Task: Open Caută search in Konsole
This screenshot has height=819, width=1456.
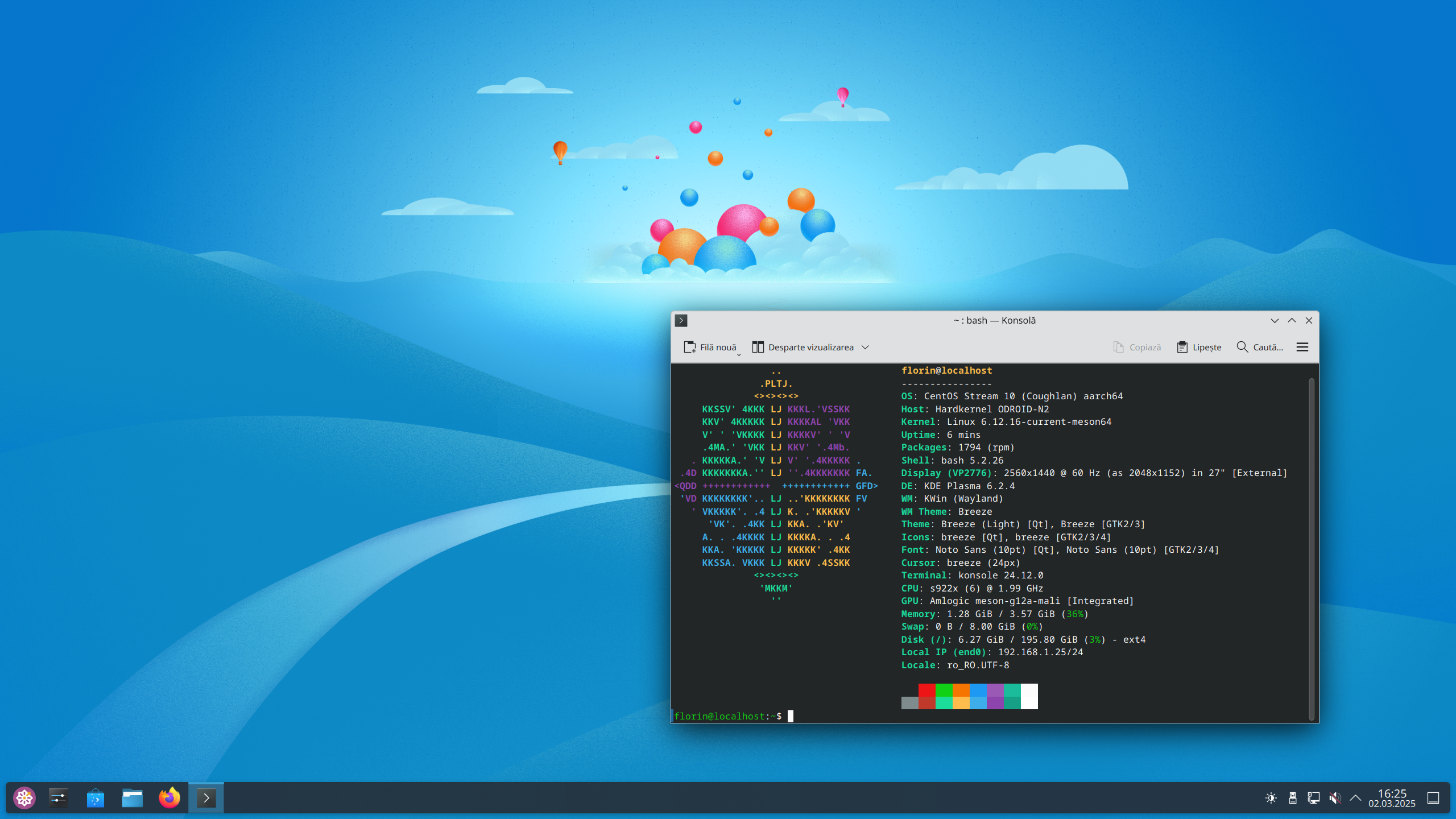Action: tap(1260, 348)
